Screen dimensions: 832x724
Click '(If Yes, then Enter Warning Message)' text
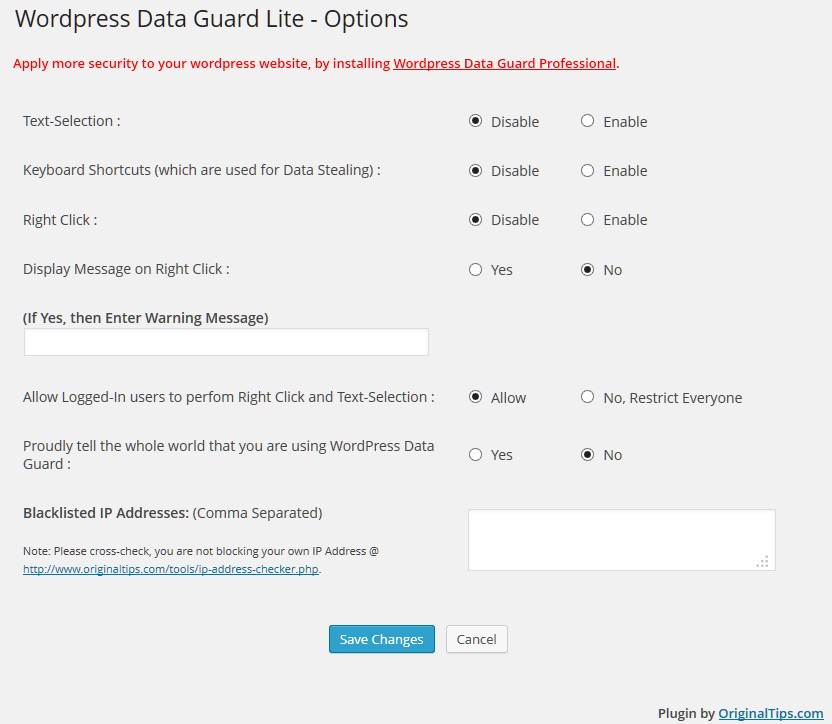pos(145,318)
